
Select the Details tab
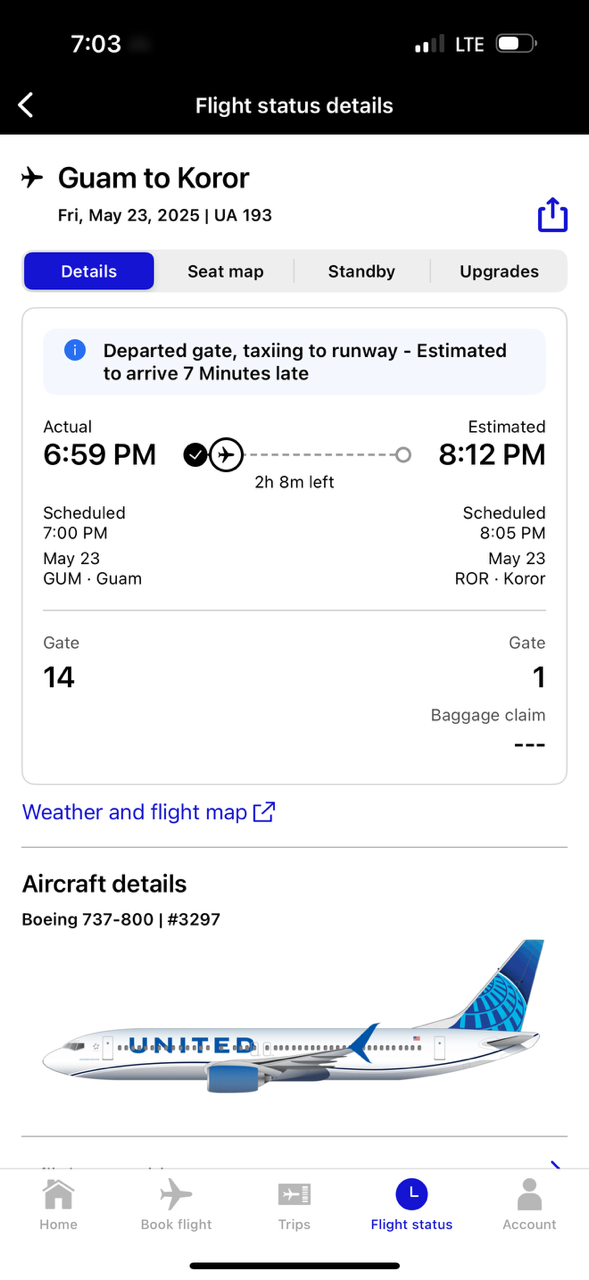tap(89, 271)
